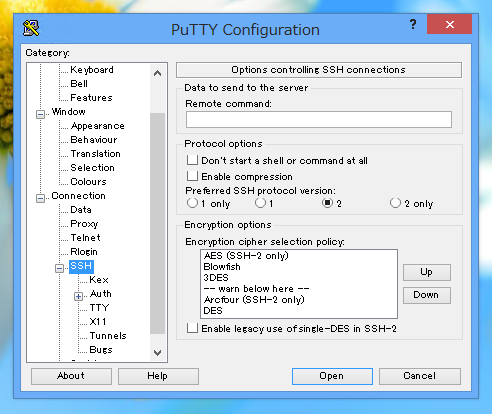Click the About button
Image resolution: width=492 pixels, height=414 pixels.
[x=71, y=376]
